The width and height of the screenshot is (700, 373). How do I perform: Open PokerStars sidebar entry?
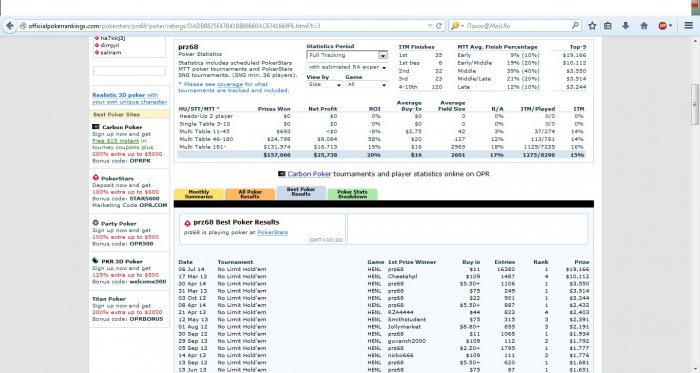[117, 178]
